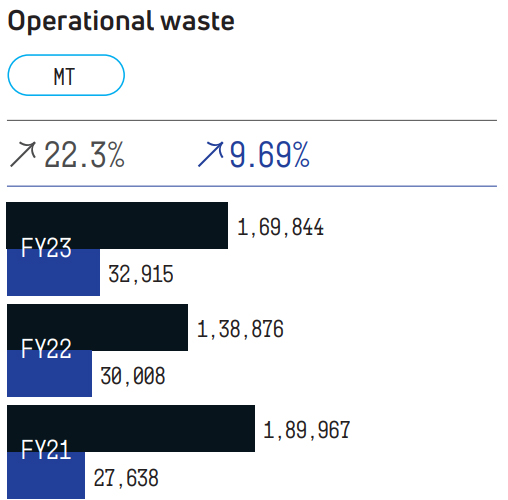Click the FY22 black bar

97,327
